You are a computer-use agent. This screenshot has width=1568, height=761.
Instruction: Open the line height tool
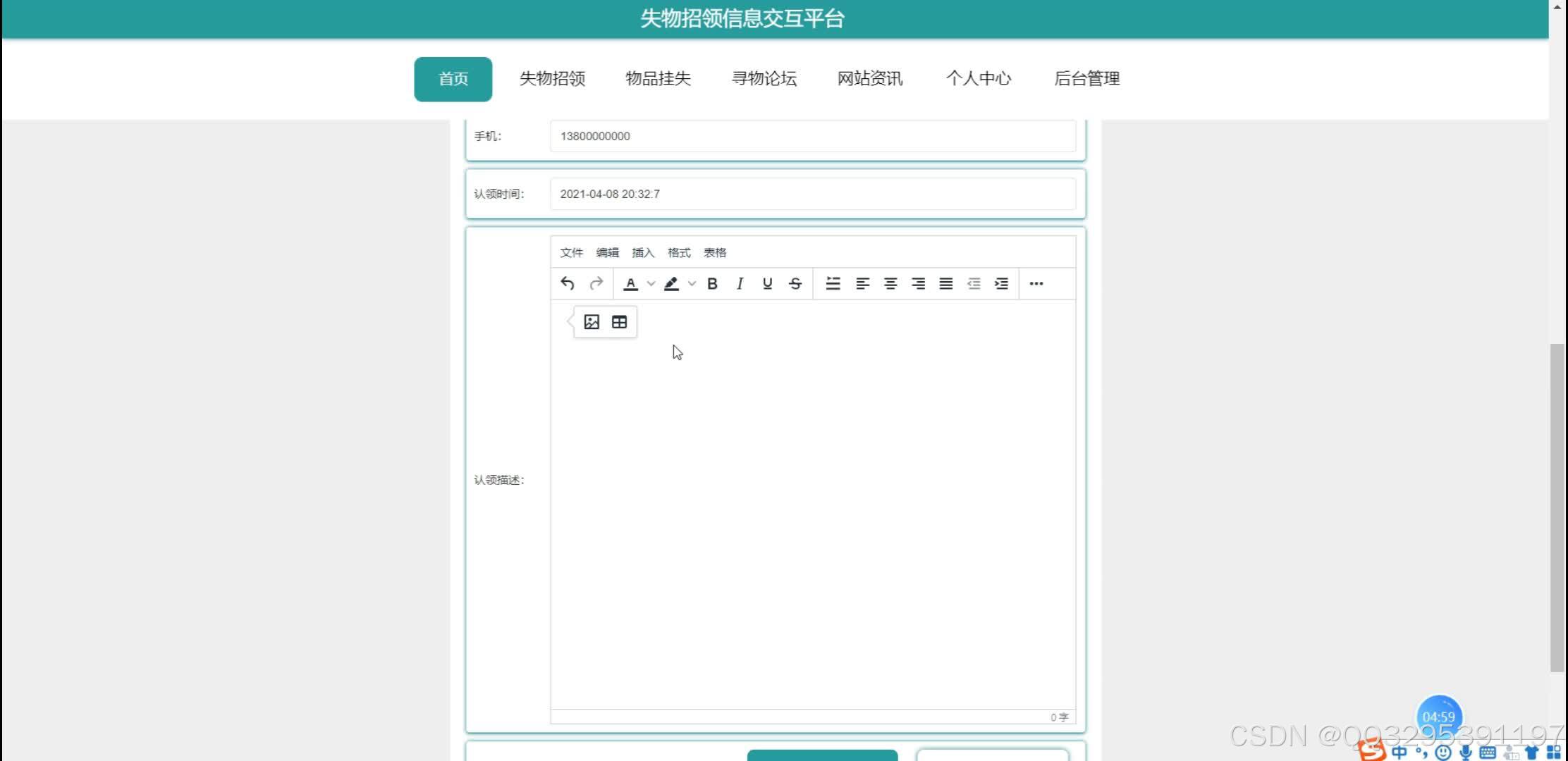pyautogui.click(x=833, y=283)
